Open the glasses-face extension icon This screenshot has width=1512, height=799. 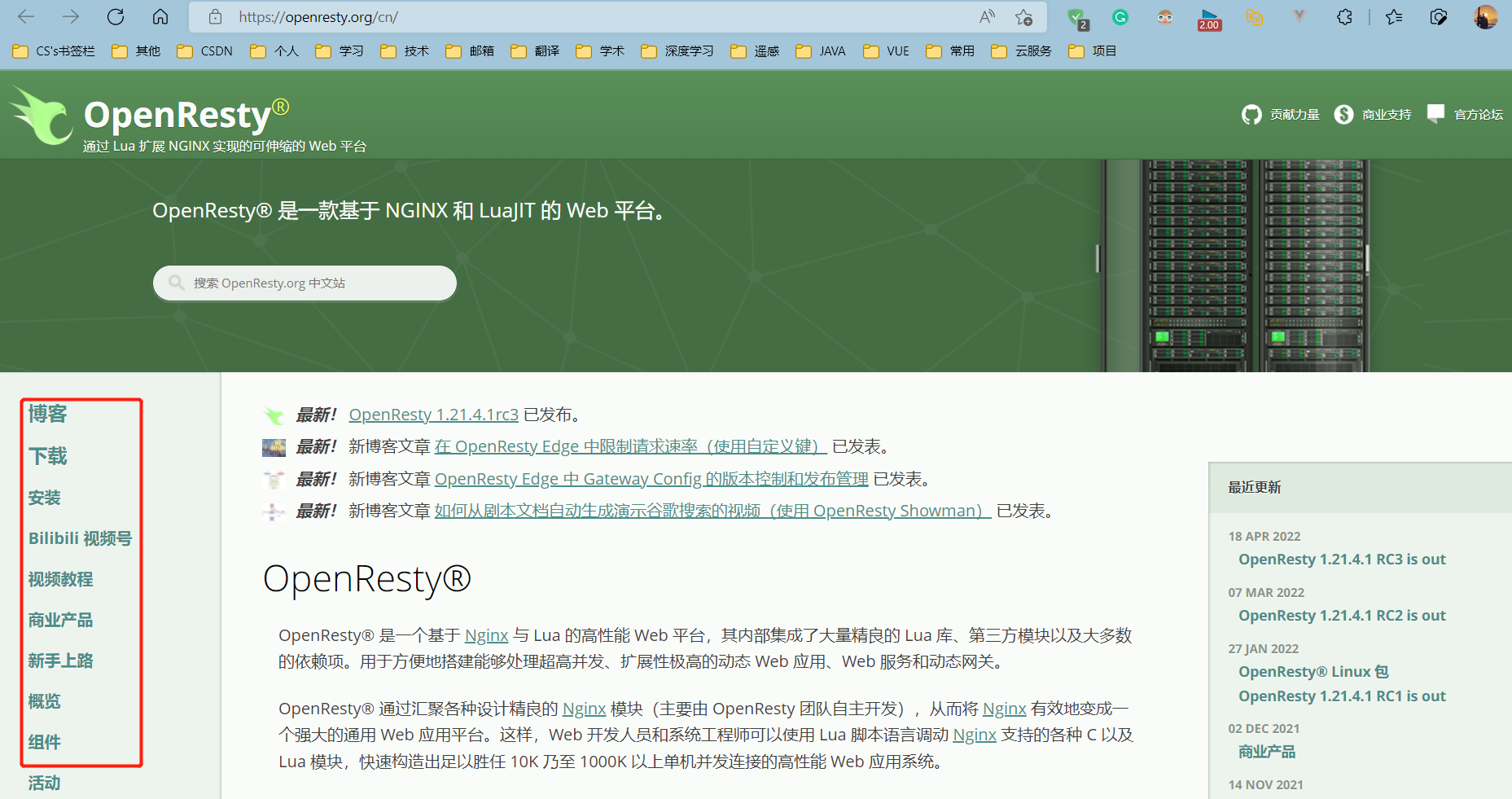(x=1165, y=17)
